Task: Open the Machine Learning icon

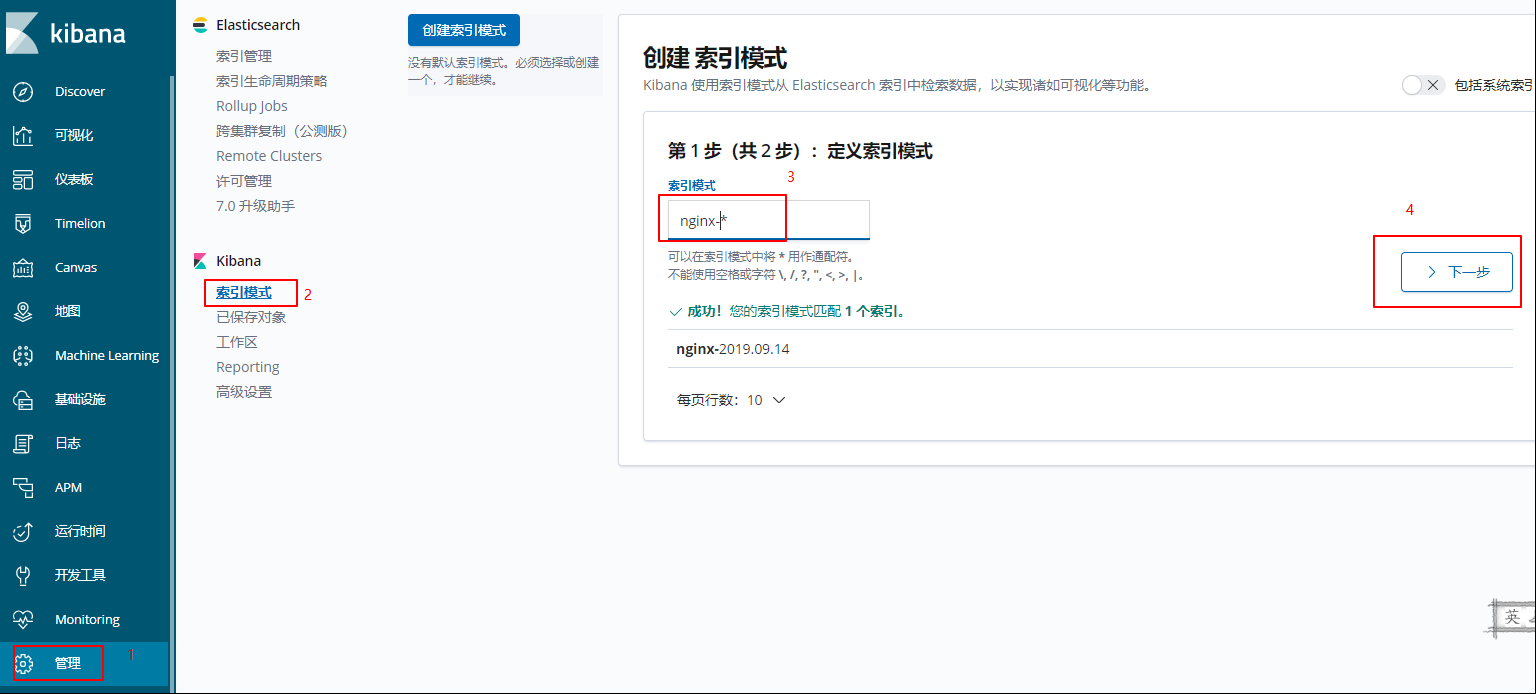Action: pyautogui.click(x=23, y=355)
